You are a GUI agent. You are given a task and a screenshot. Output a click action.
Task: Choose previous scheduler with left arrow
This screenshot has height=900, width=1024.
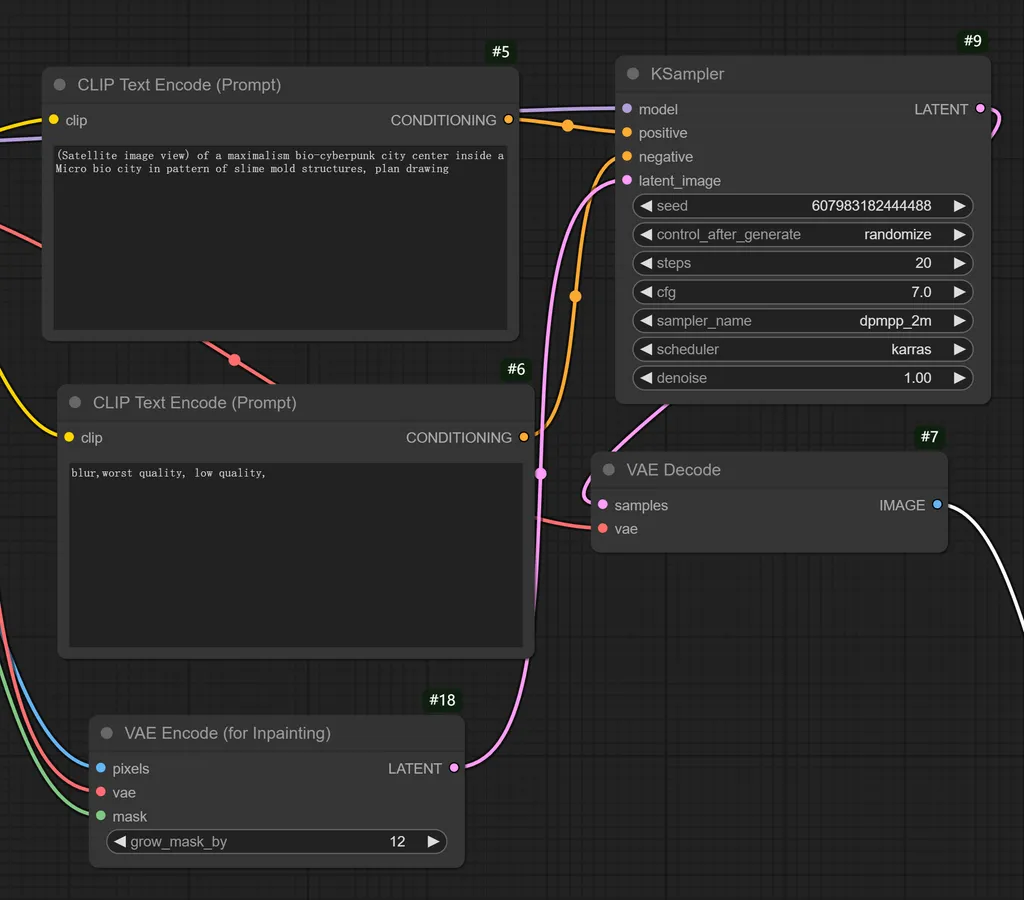point(646,349)
